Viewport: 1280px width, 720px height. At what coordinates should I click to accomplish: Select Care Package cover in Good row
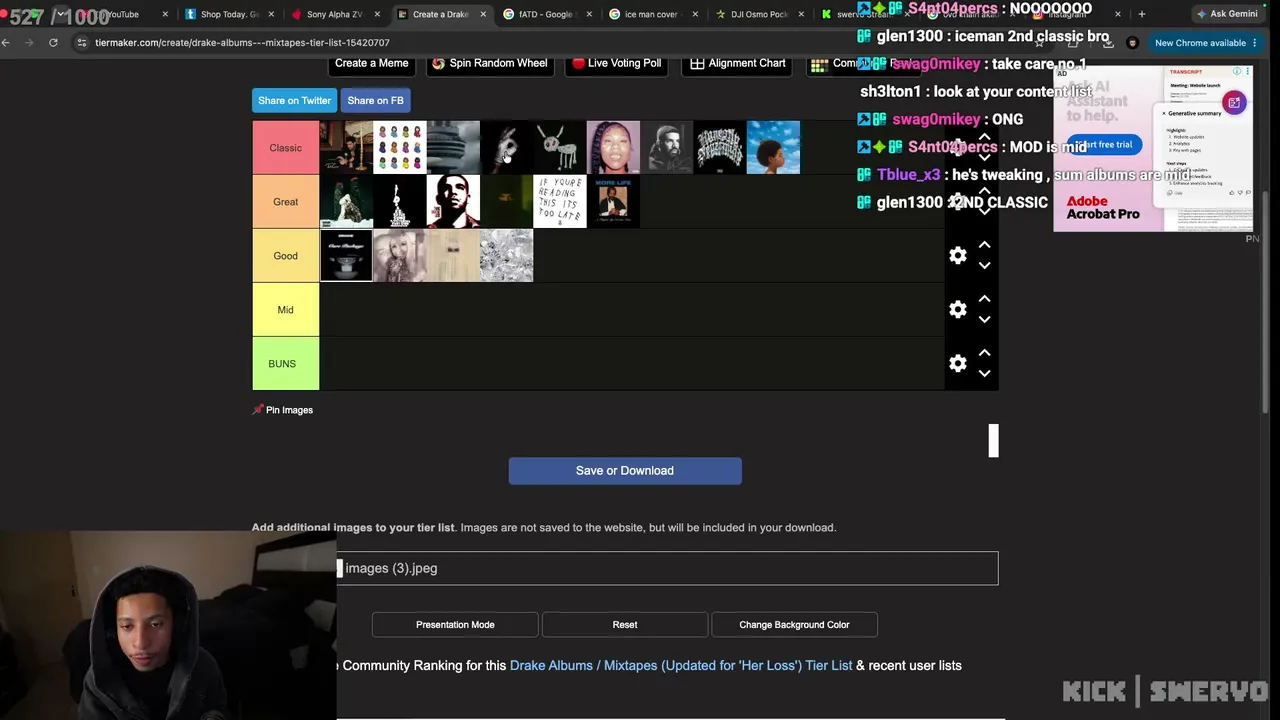pyautogui.click(x=346, y=256)
